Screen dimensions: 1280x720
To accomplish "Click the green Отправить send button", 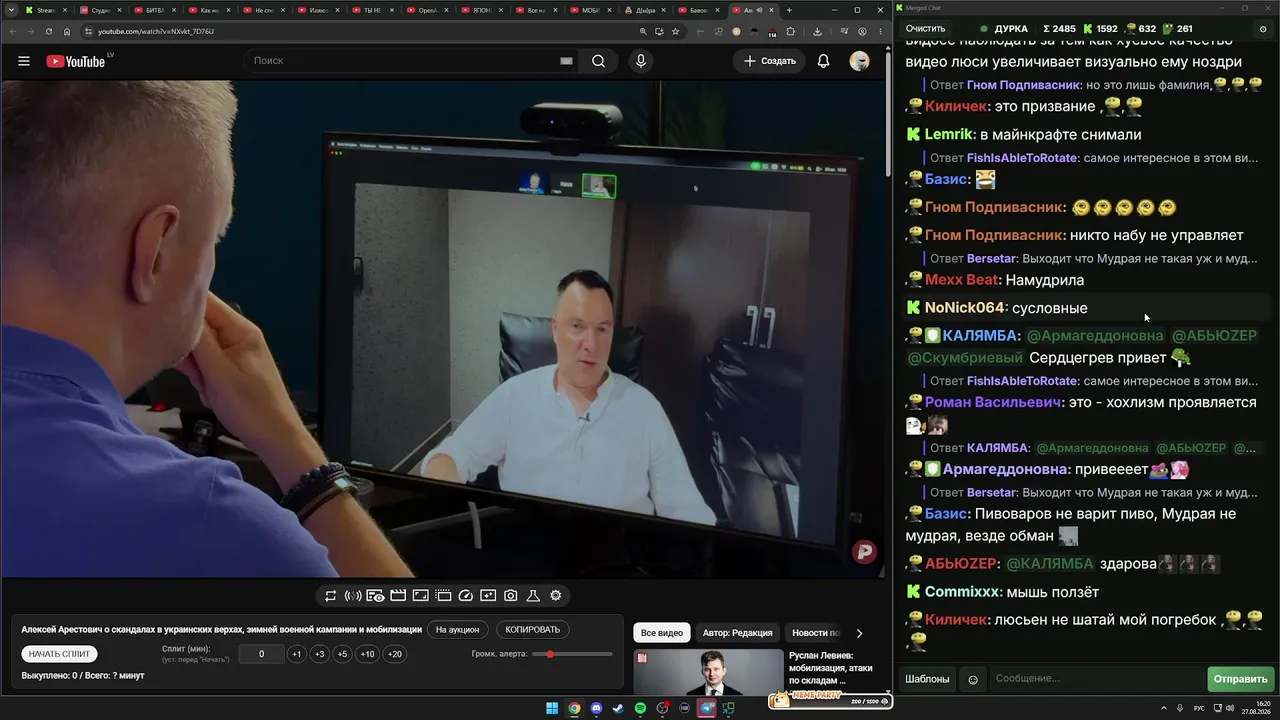I will (1240, 679).
